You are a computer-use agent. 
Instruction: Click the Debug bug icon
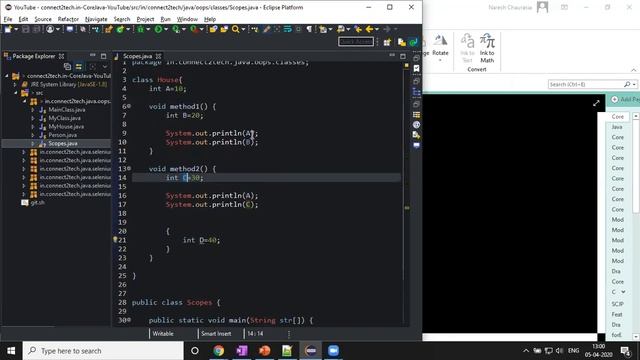click(140, 29)
